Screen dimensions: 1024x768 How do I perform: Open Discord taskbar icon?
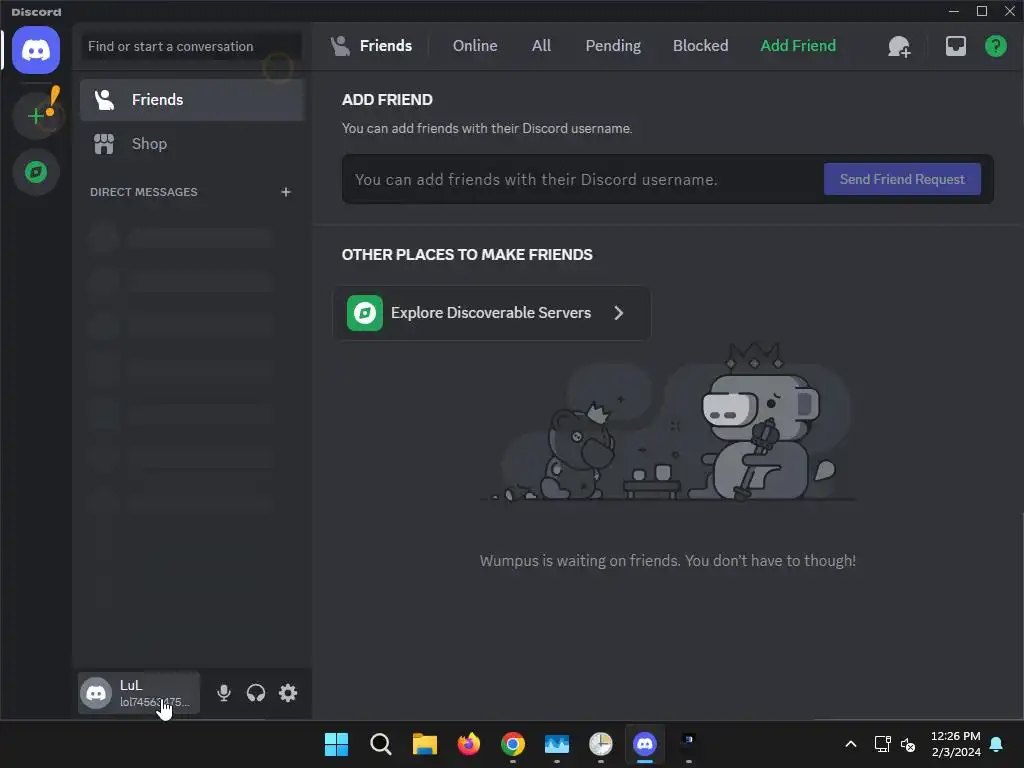pyautogui.click(x=645, y=744)
